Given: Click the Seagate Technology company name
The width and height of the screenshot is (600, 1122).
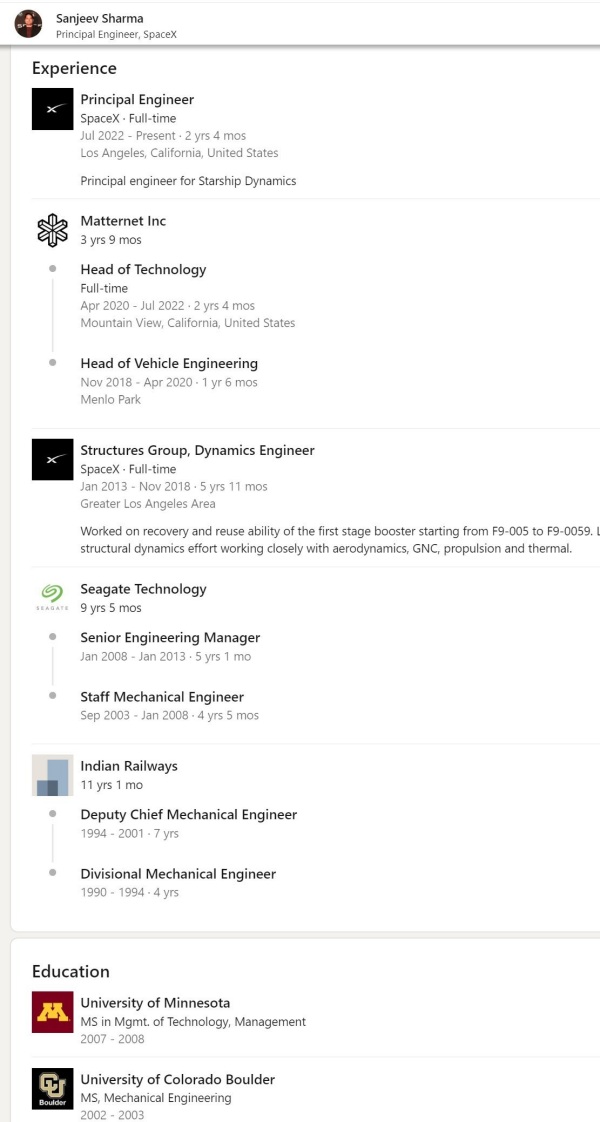Looking at the screenshot, I should pyautogui.click(x=143, y=589).
